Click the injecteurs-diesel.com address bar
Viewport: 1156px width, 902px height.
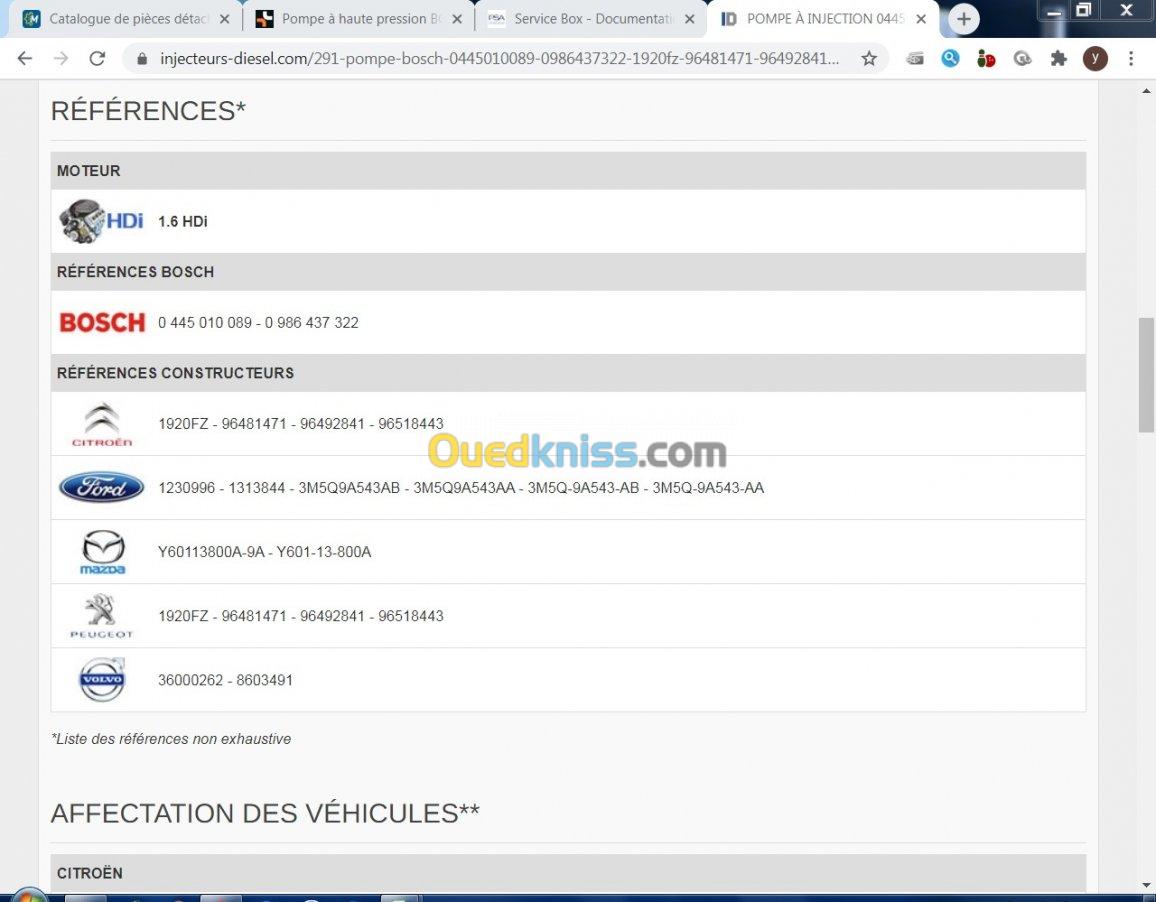499,58
